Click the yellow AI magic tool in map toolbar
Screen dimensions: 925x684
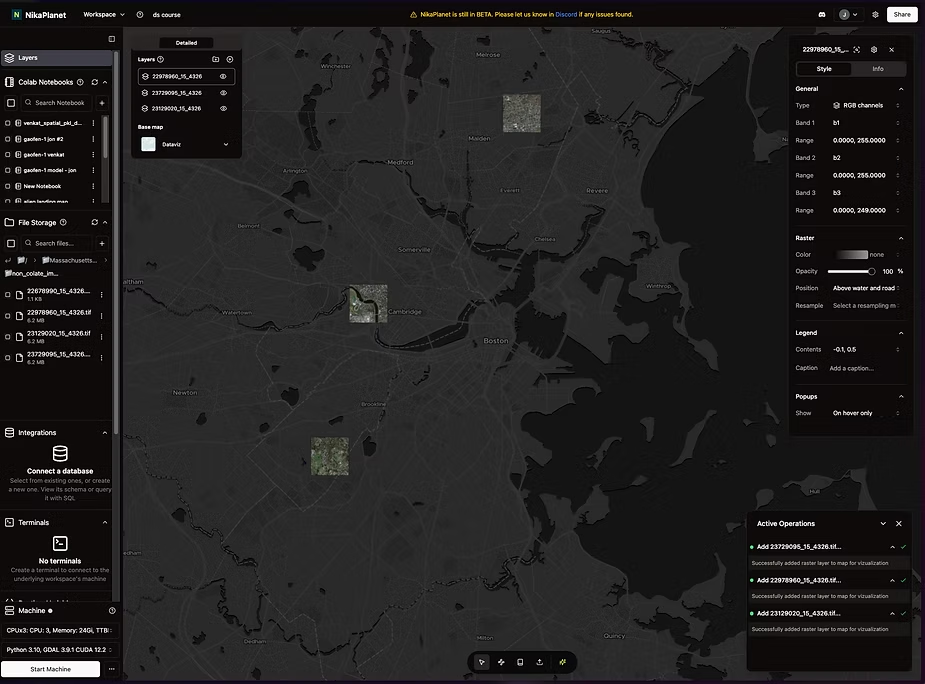[563, 662]
